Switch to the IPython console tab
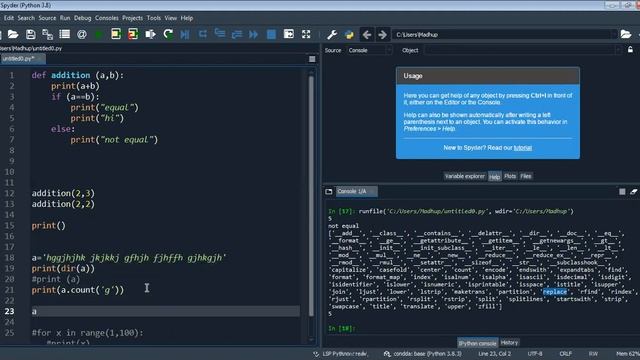Image resolution: width=640 pixels, height=360 pixels. (477, 343)
